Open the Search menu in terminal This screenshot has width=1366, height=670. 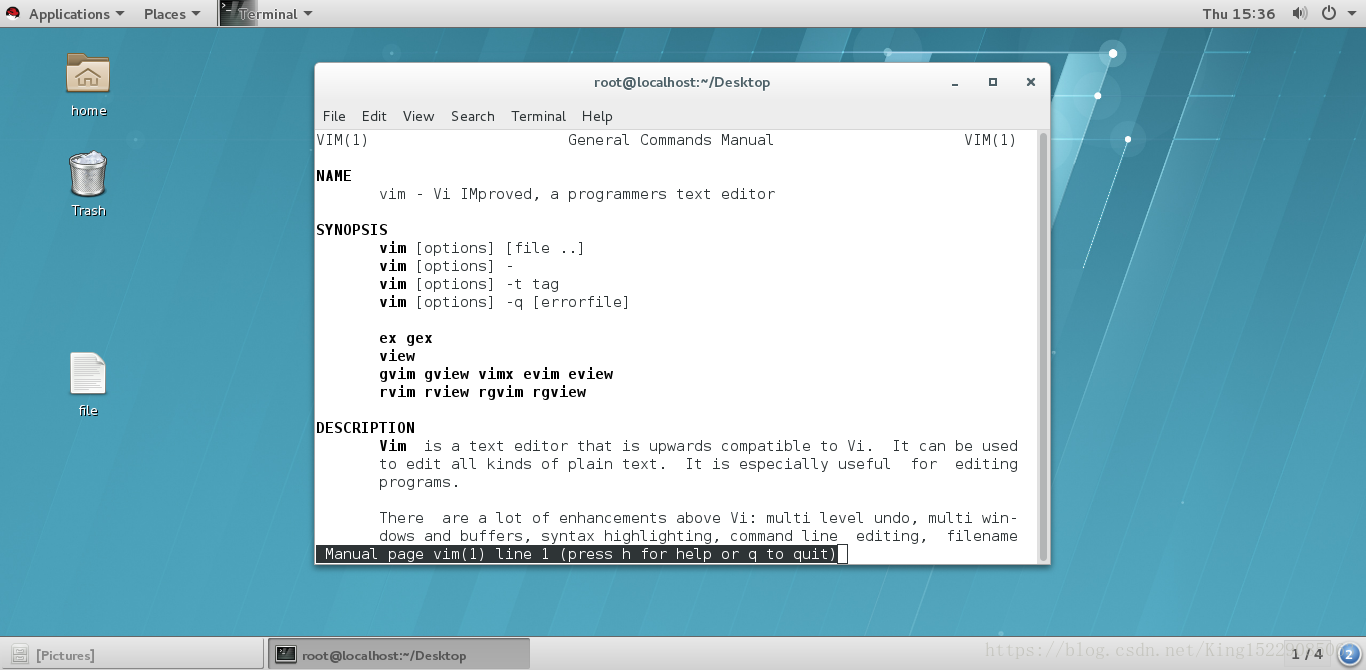pyautogui.click(x=472, y=116)
